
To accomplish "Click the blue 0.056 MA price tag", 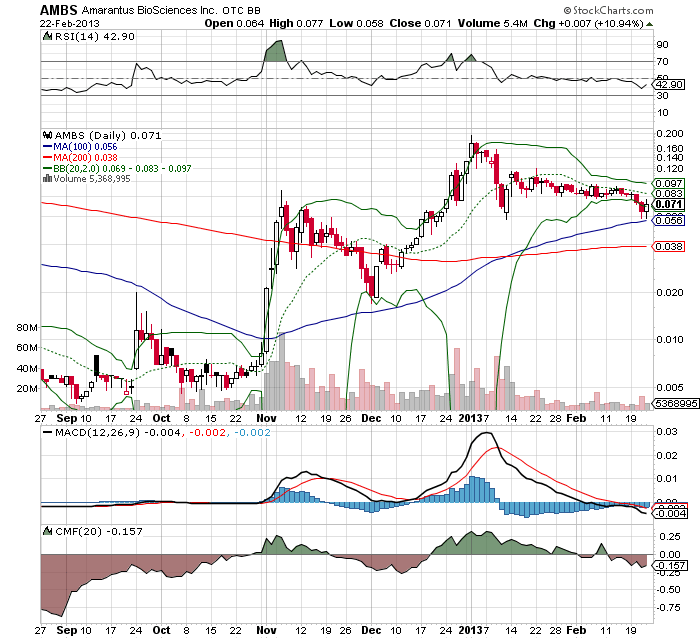I will click(669, 220).
